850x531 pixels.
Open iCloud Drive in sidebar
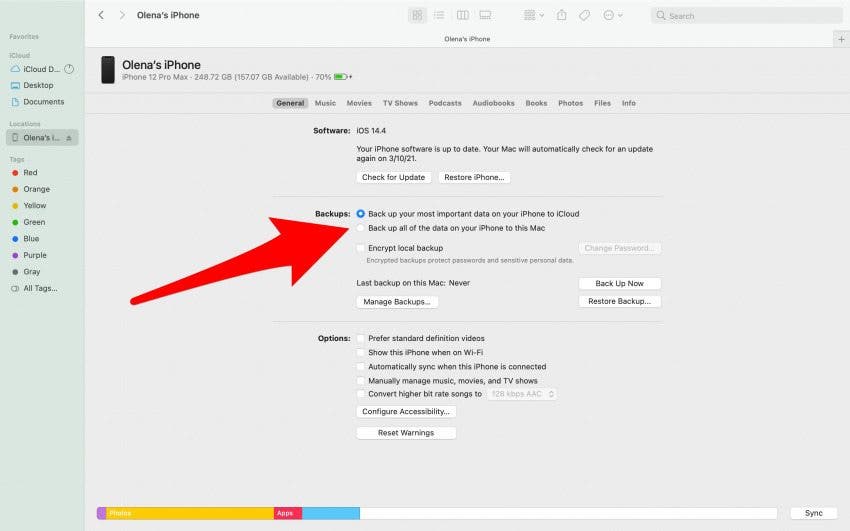tap(36, 69)
